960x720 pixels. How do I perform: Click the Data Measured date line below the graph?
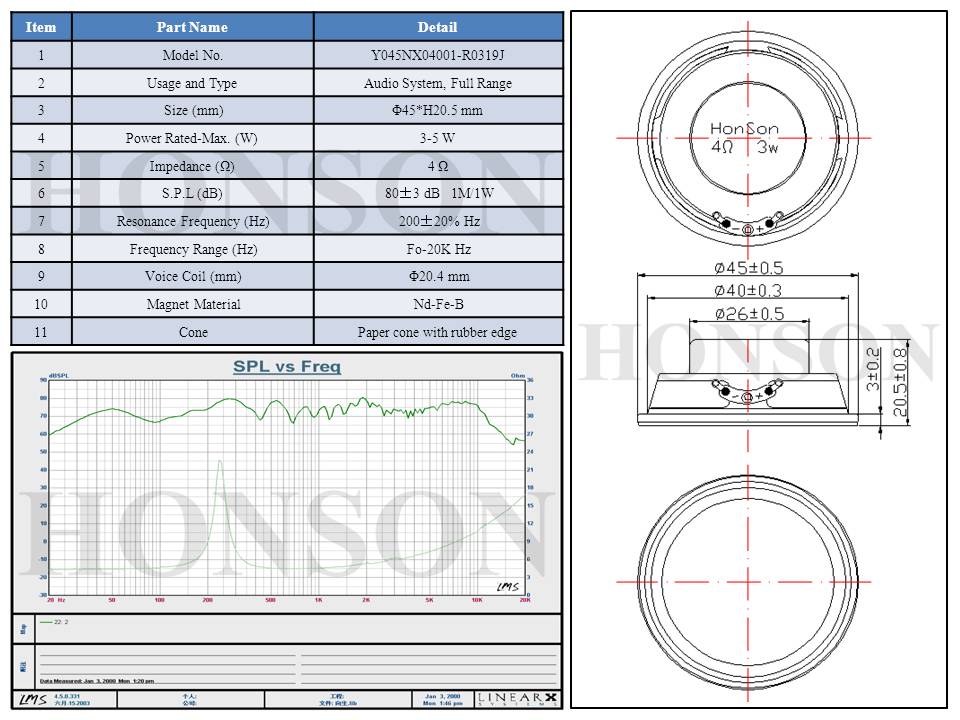97,681
